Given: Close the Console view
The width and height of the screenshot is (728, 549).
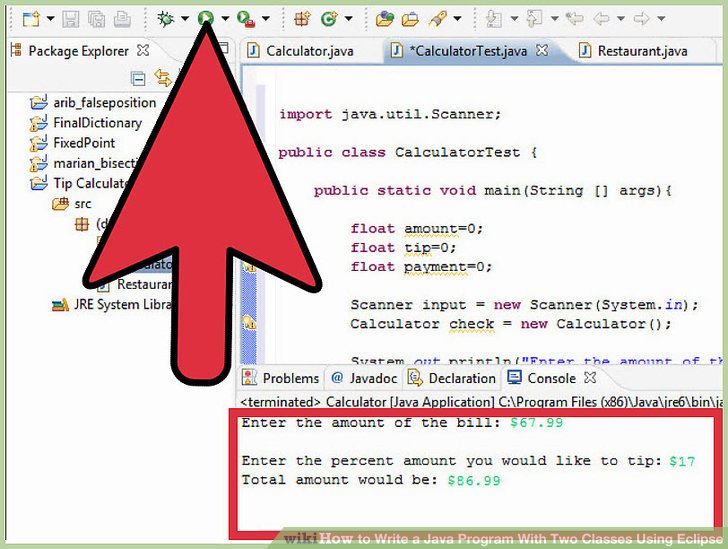Looking at the screenshot, I should pyautogui.click(x=590, y=378).
